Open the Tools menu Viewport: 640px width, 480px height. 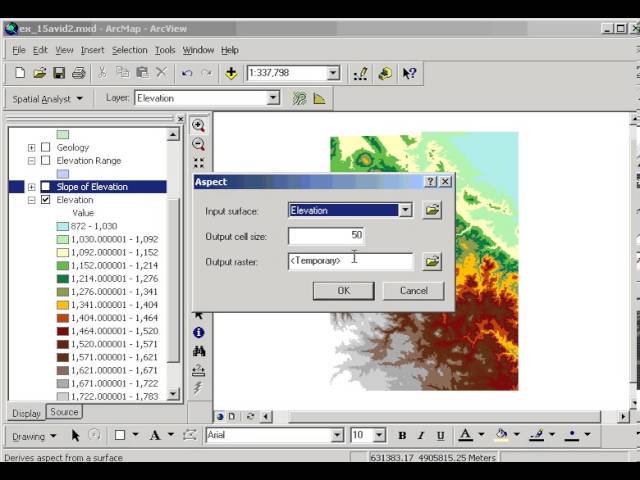[x=165, y=50]
